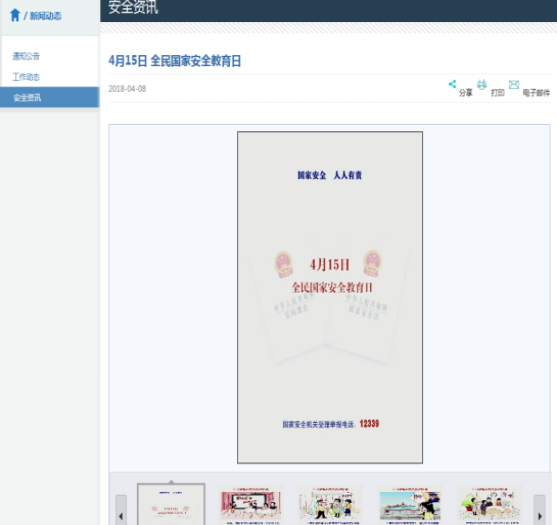Show previous thumbnails with left arrow

pos(121,510)
